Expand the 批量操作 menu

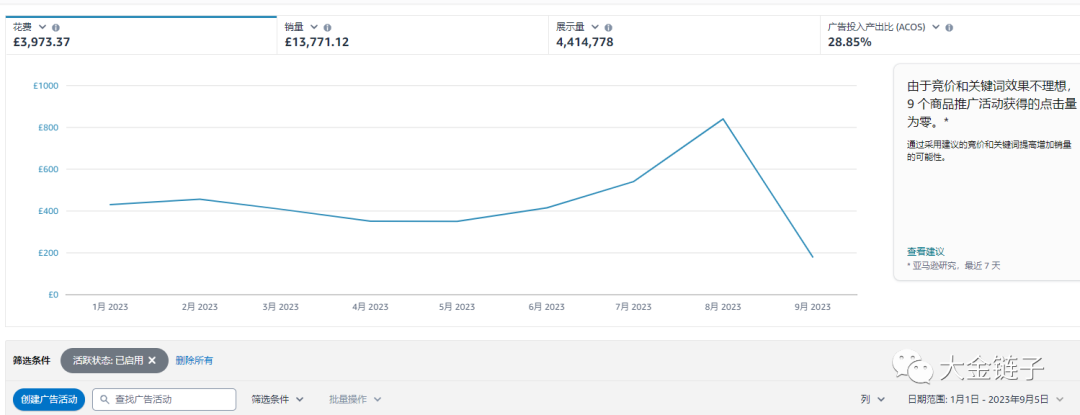coord(355,399)
